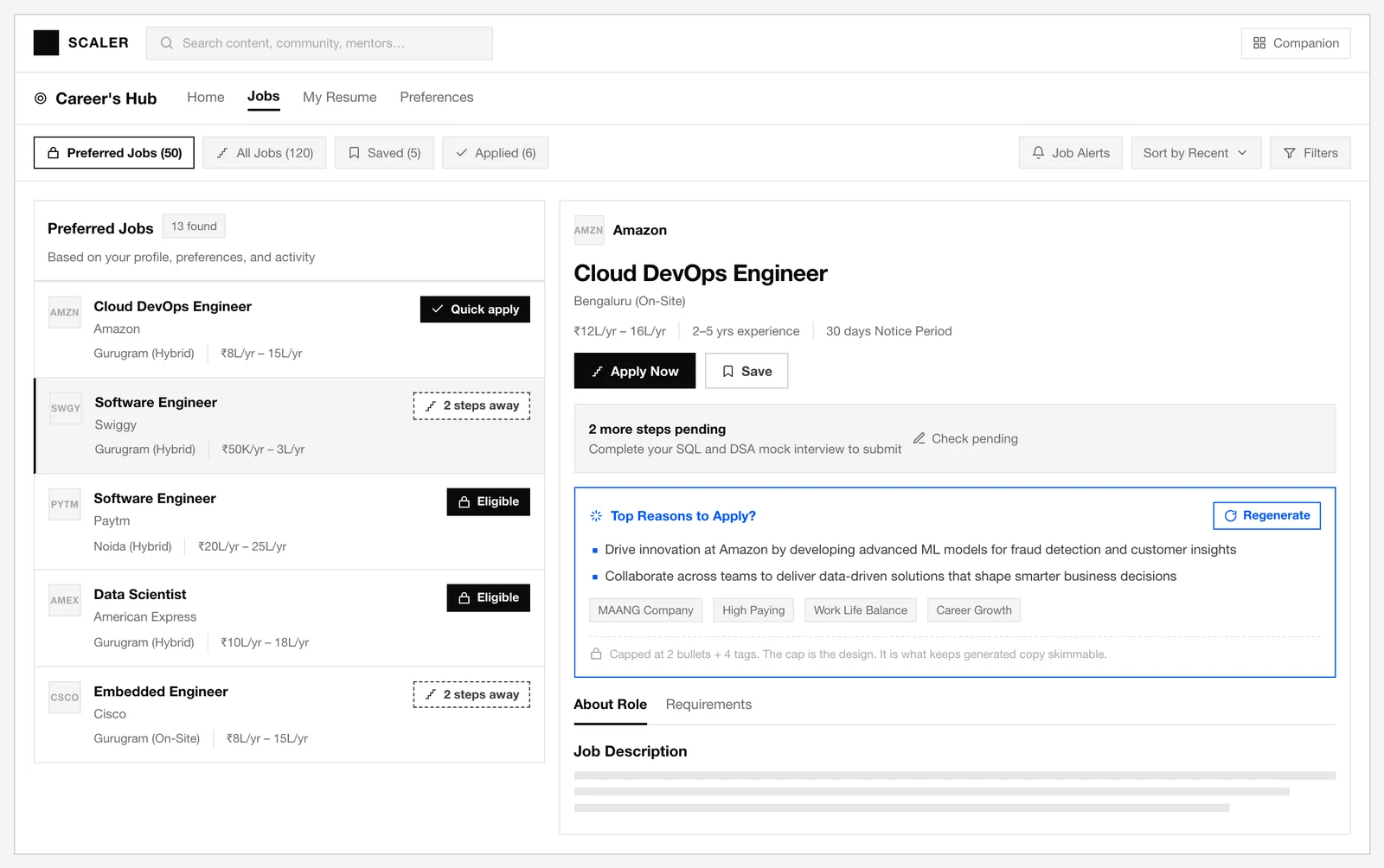Select the All Jobs (120) filter
Screen dimensions: 1384x868
coord(265,153)
